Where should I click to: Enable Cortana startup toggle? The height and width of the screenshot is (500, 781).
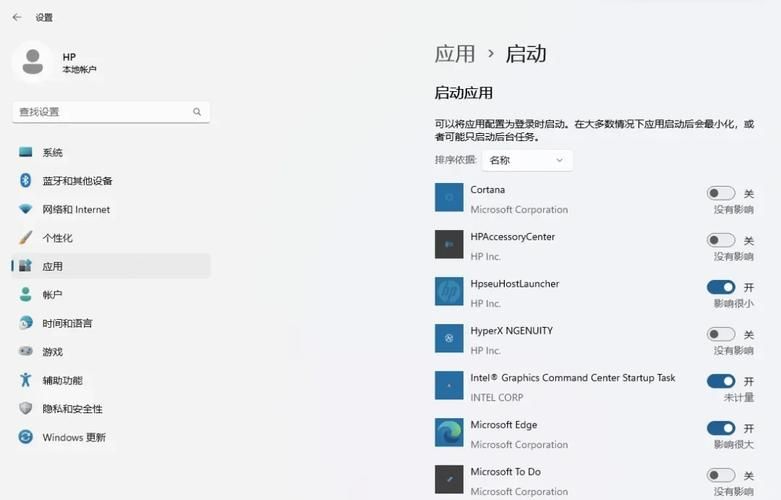coord(720,193)
